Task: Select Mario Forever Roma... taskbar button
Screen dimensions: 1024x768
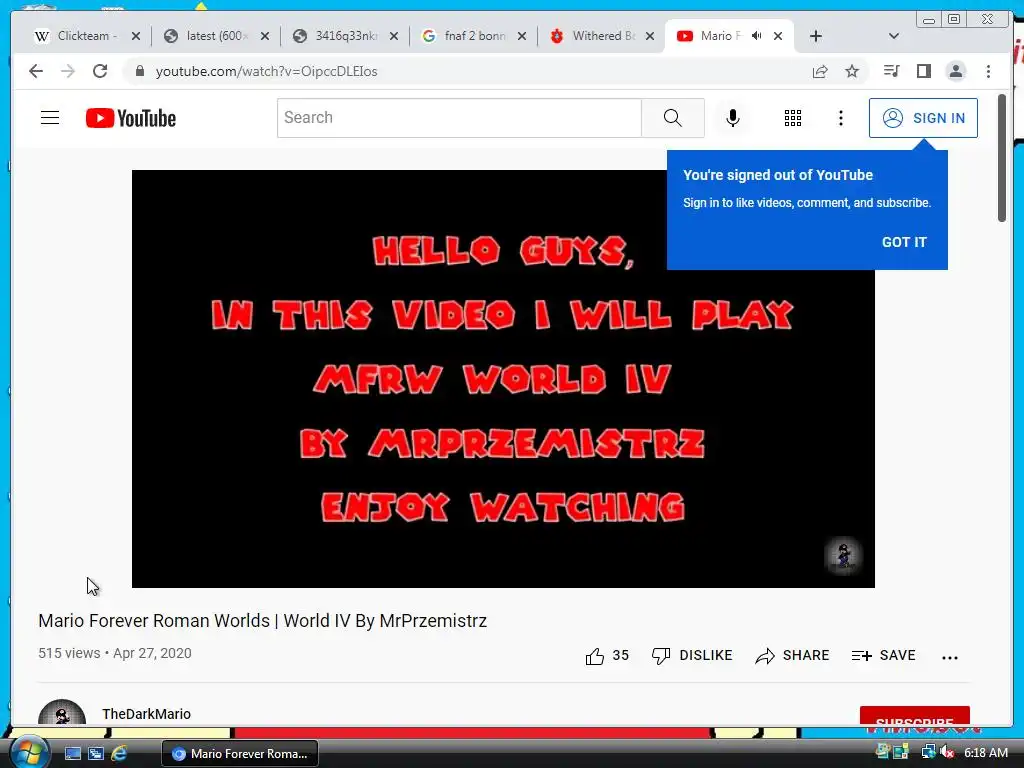Action: pos(240,754)
